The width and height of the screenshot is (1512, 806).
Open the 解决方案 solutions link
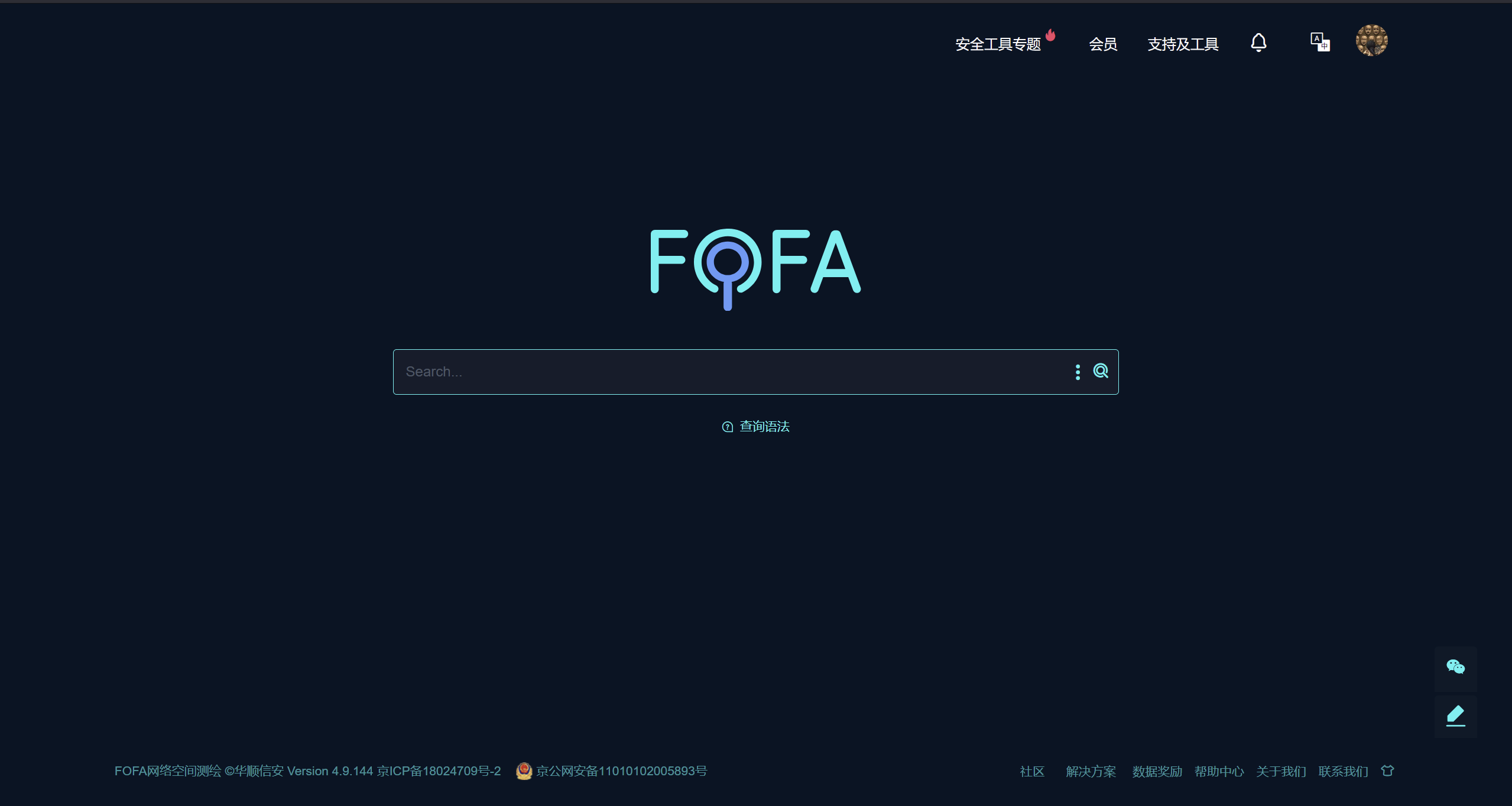(1091, 771)
